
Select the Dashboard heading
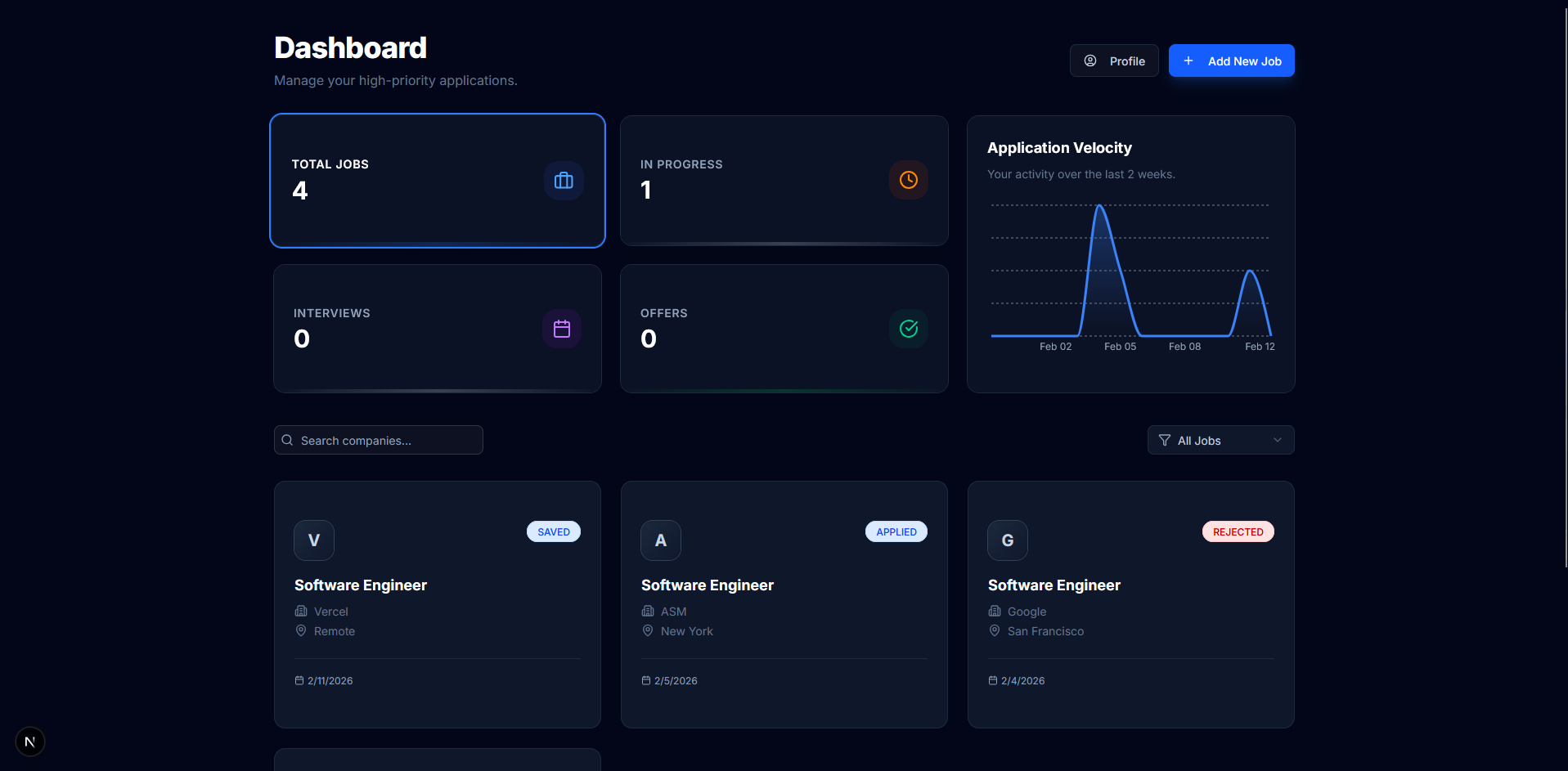(x=350, y=47)
